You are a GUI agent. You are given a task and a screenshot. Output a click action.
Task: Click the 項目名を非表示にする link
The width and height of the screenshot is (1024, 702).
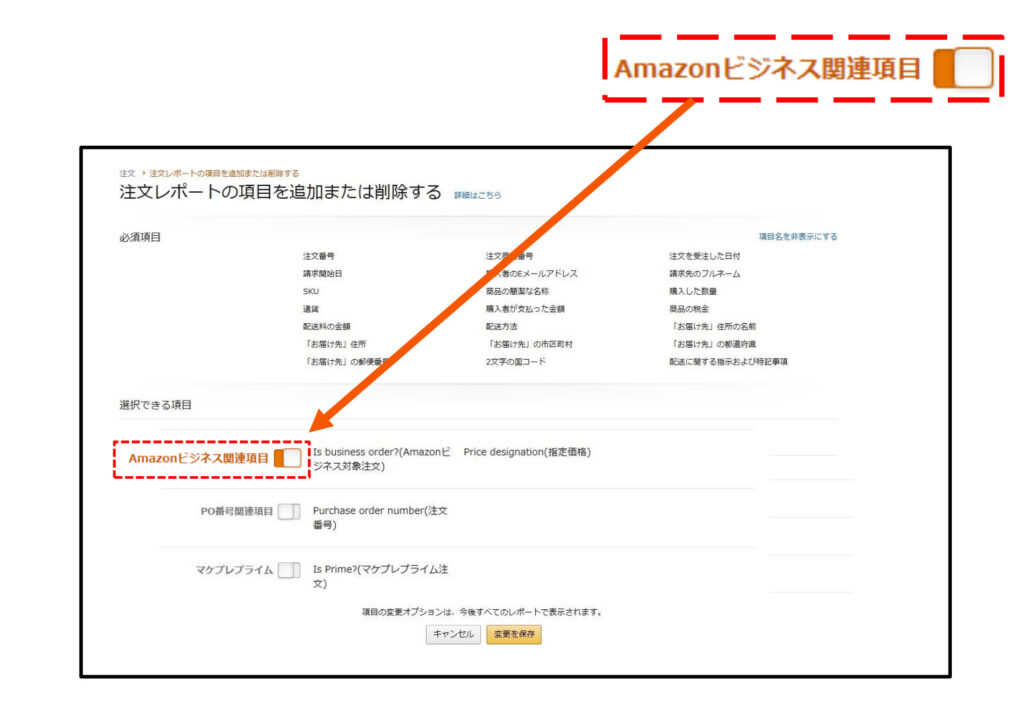pyautogui.click(x=797, y=236)
